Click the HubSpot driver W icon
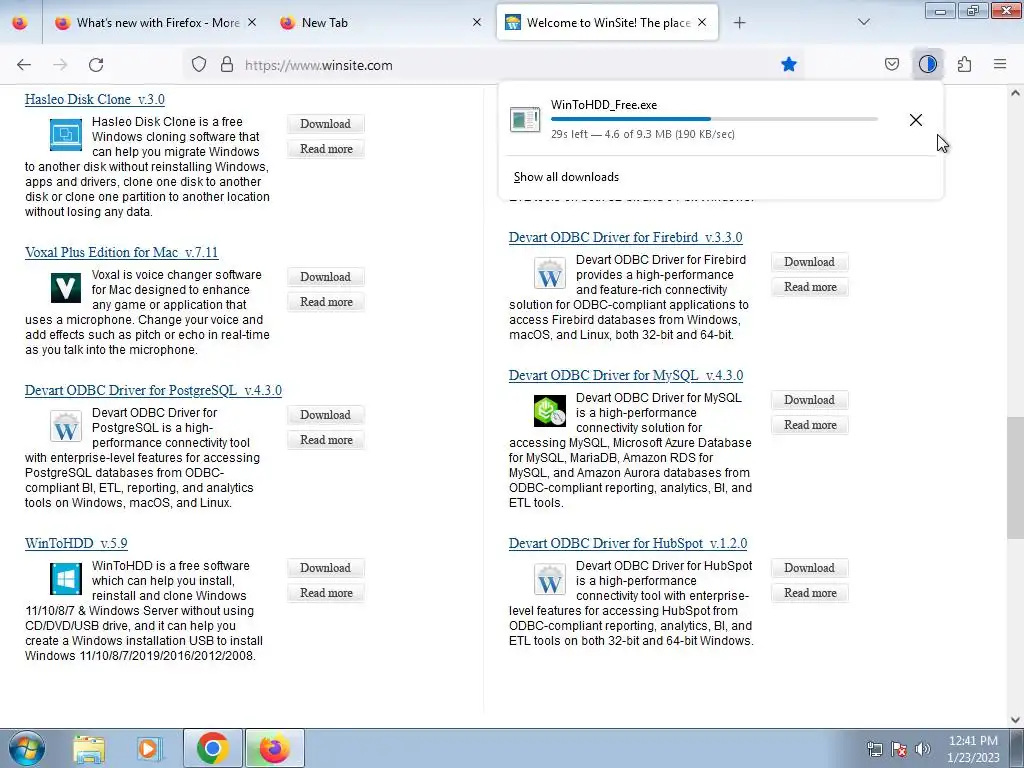 (550, 579)
